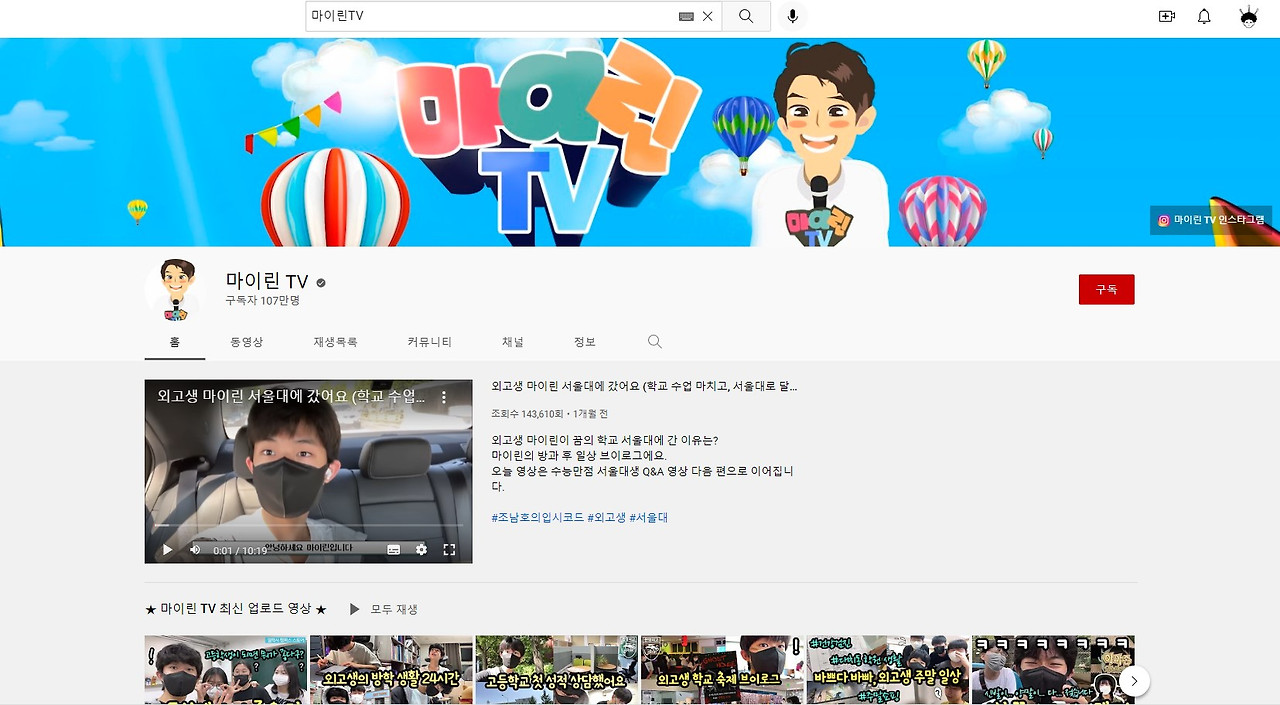Open the account avatar menu
1280x705 pixels.
1249,16
